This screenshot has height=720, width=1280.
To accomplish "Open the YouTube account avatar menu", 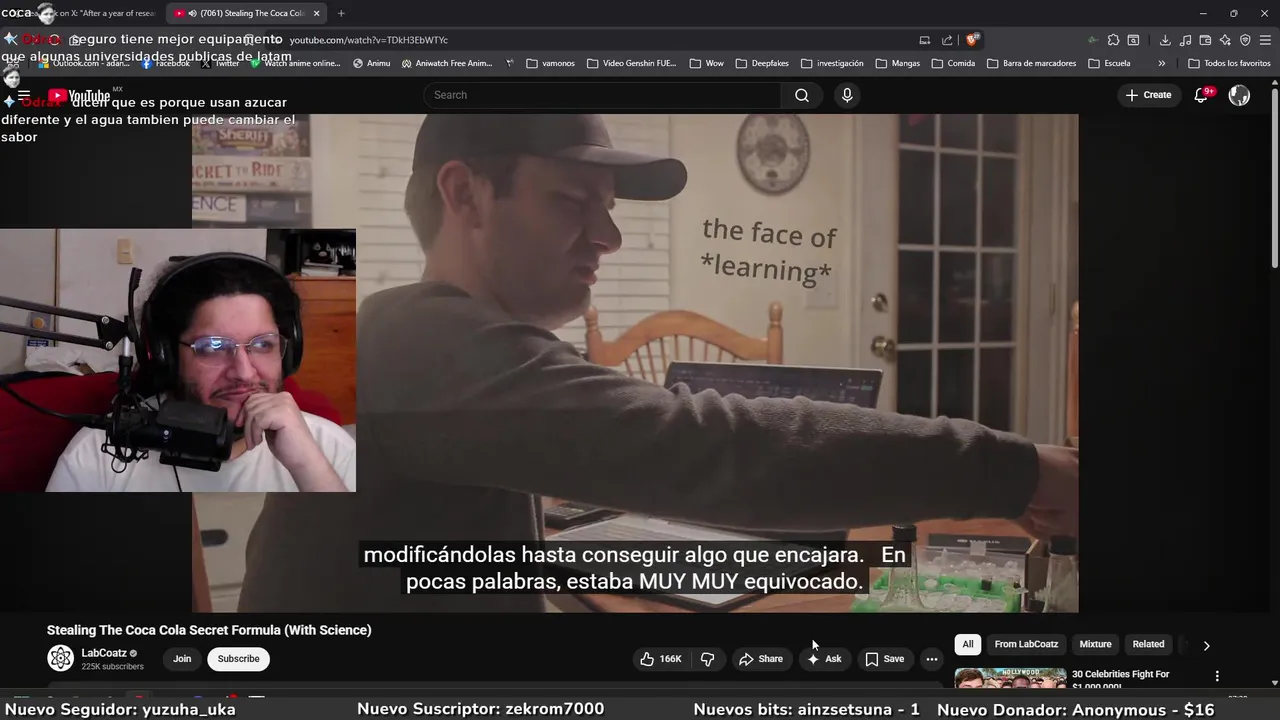I will click(1239, 95).
